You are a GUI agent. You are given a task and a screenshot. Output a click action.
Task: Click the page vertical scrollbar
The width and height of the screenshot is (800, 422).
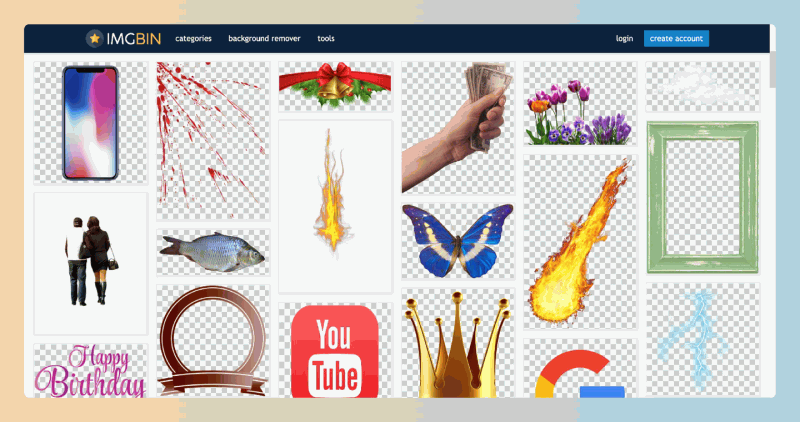coord(772,69)
